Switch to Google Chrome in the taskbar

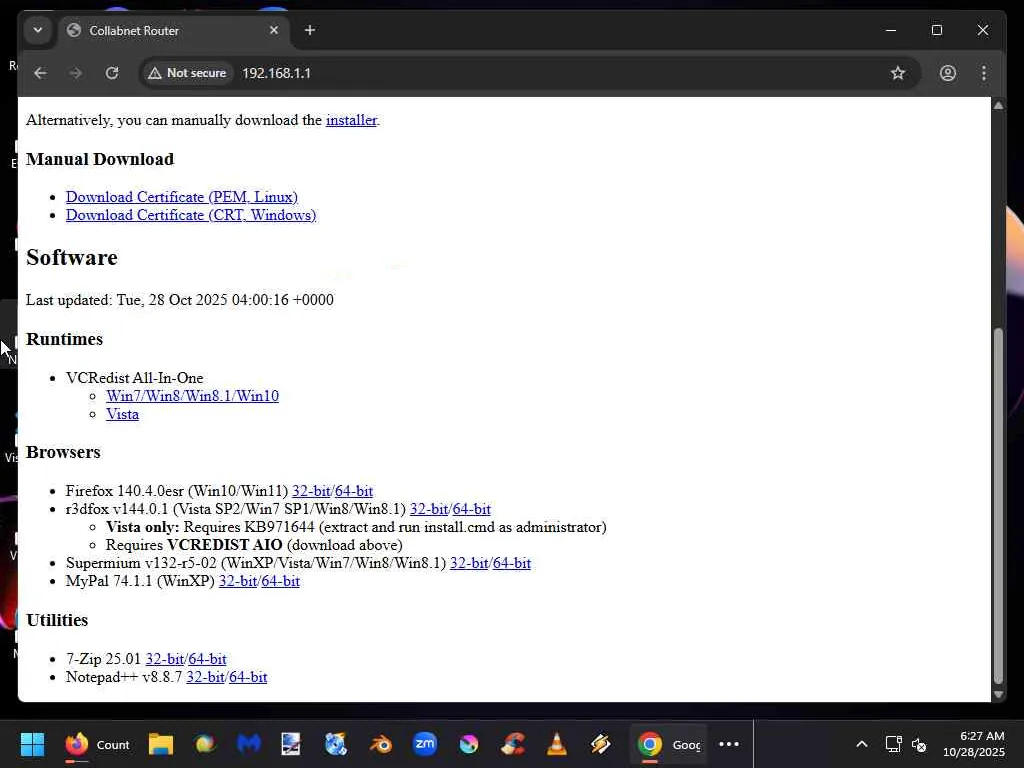coord(668,744)
